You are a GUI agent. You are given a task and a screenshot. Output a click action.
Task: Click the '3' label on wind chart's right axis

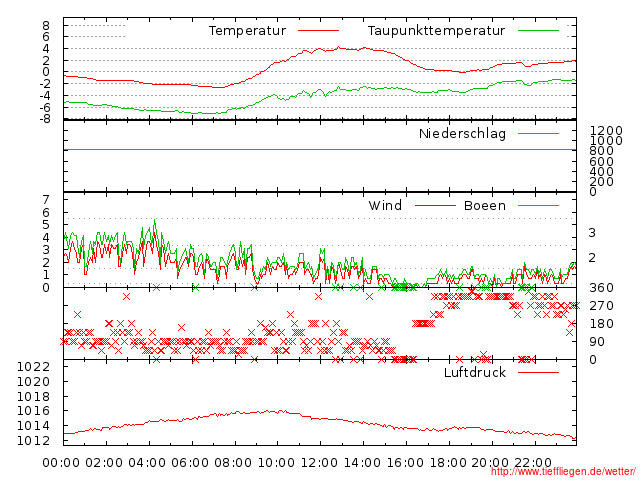pos(592,233)
